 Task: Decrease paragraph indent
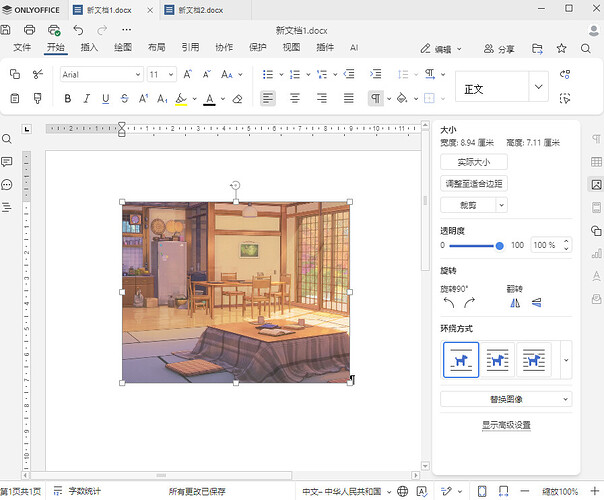pos(349,74)
